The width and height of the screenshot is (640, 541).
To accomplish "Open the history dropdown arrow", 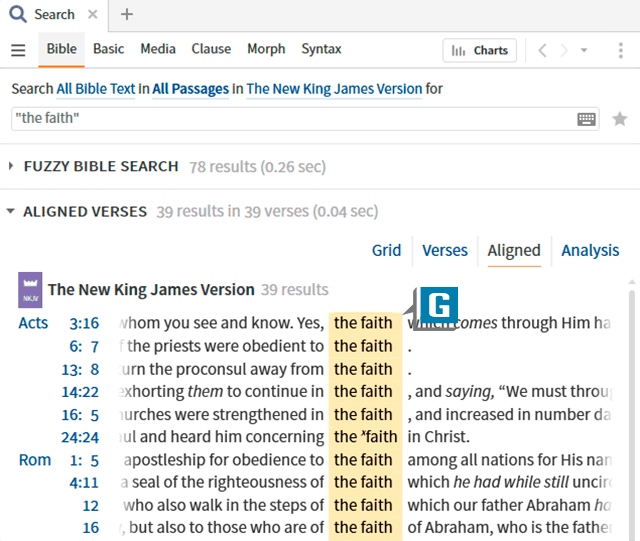I will coord(584,51).
